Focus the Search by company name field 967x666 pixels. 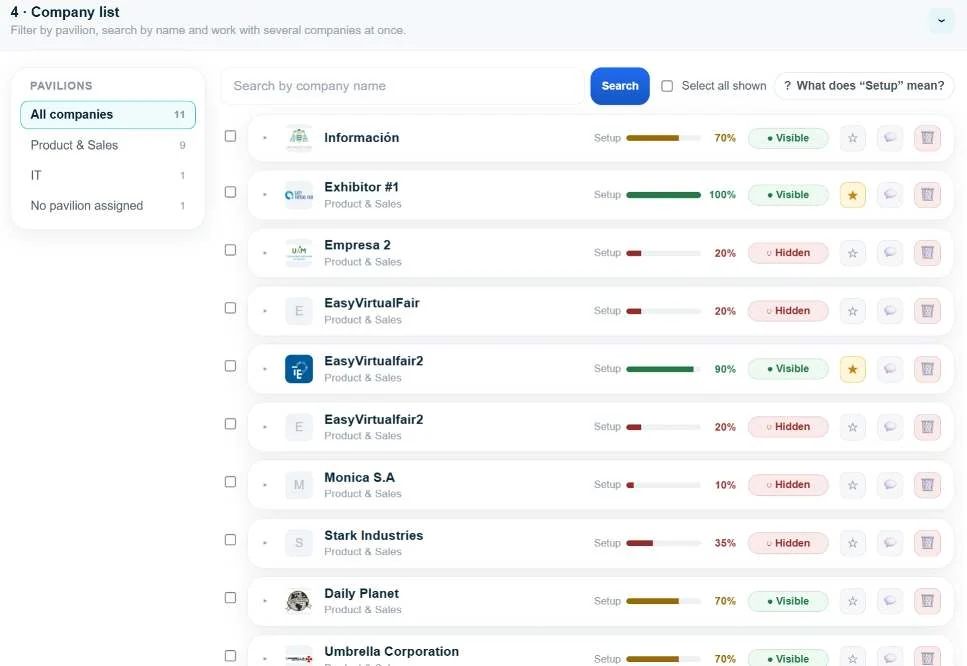(402, 86)
